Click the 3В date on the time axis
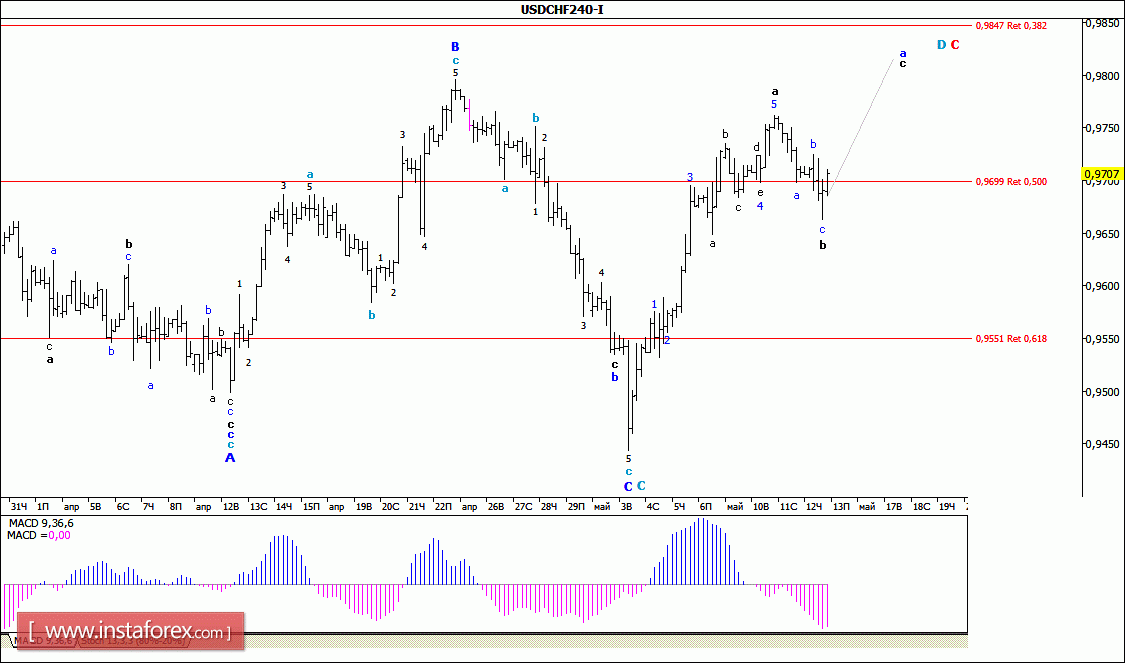 click(x=626, y=507)
